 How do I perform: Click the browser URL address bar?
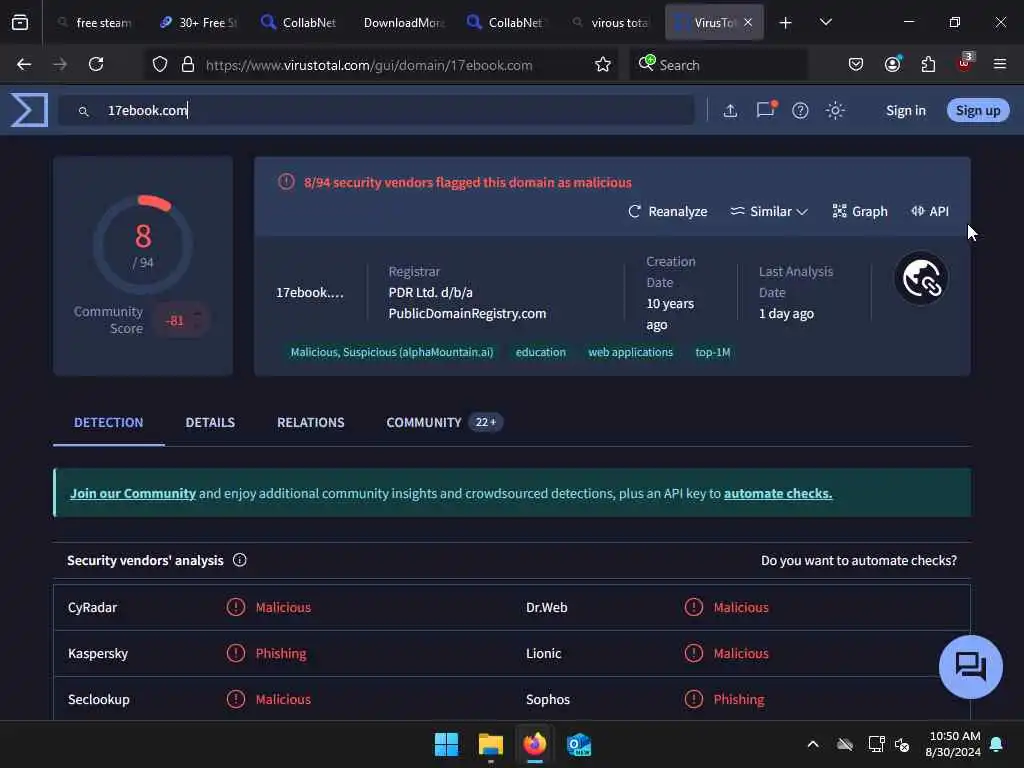point(383,65)
